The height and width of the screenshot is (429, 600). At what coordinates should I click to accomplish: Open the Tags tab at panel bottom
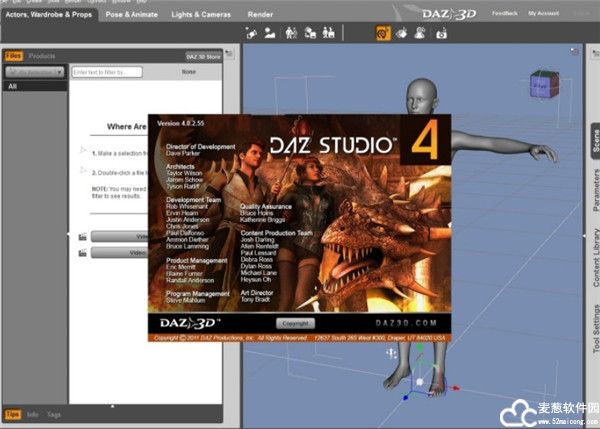pos(53,413)
